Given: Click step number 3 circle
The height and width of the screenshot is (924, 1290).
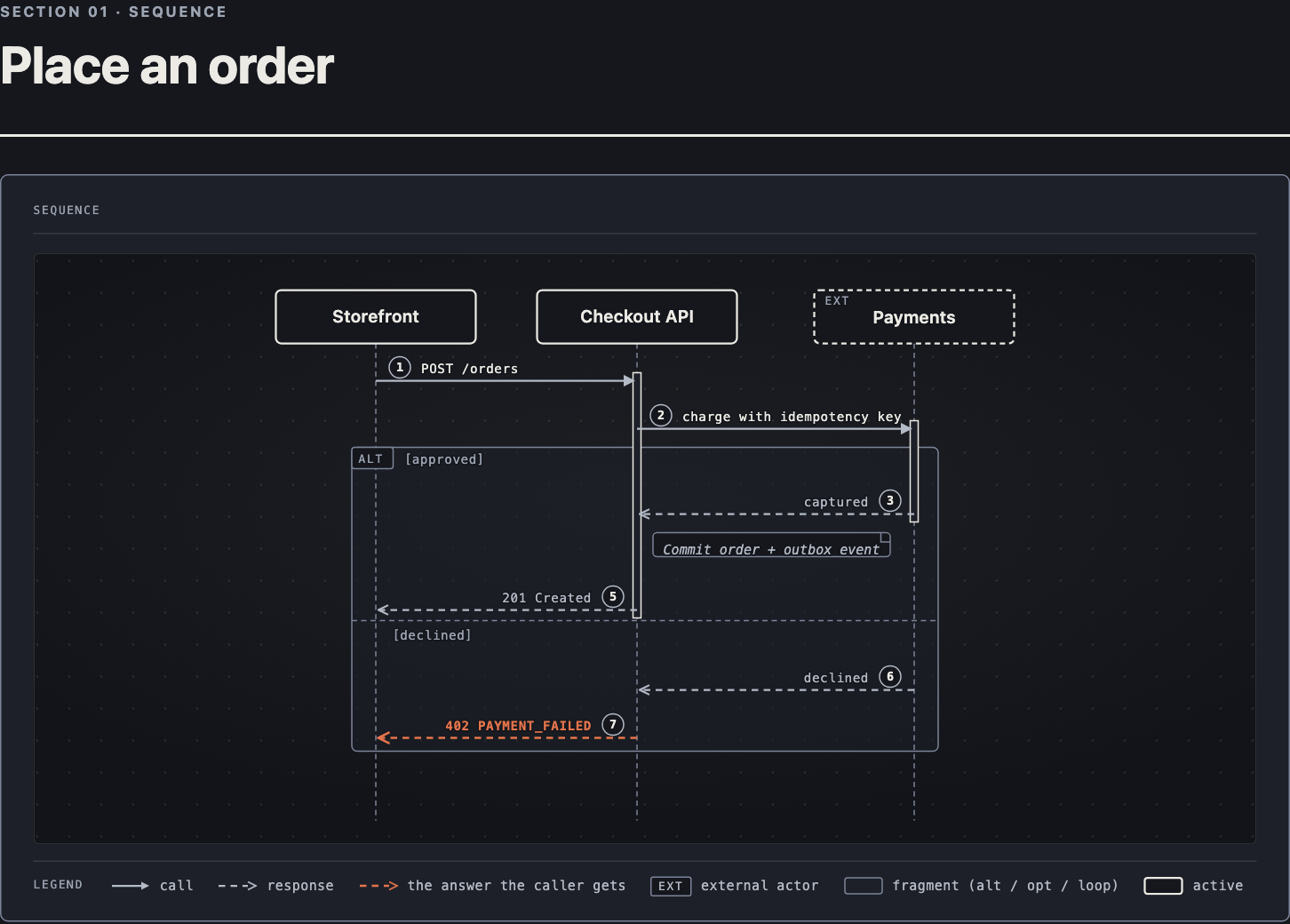Looking at the screenshot, I should (x=890, y=500).
